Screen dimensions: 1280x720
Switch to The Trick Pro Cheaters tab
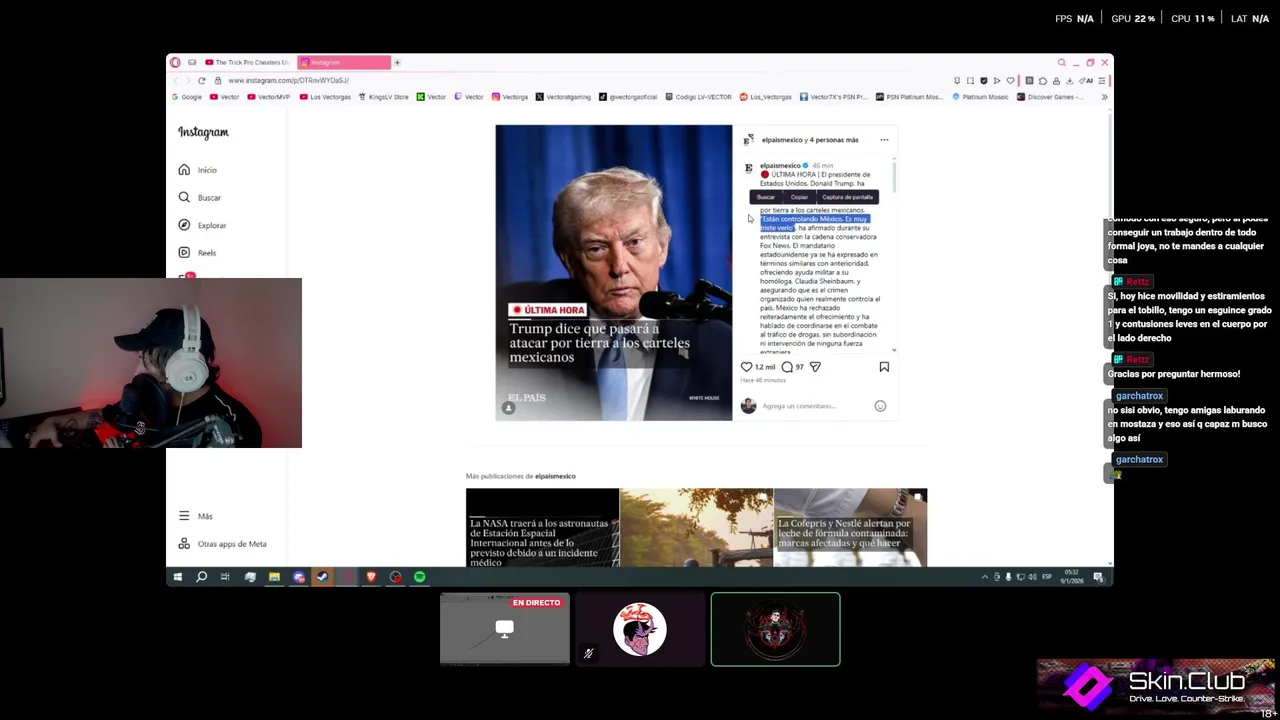(247, 62)
